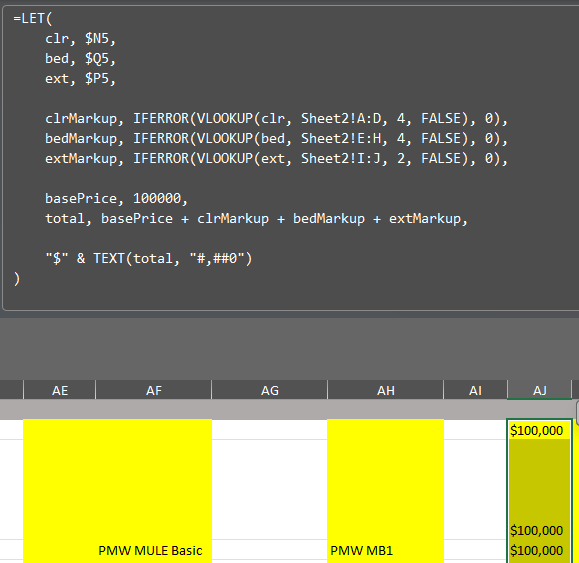Place cursor in the ext, $P5 line
Screen dimensions: 579x563
(80, 78)
